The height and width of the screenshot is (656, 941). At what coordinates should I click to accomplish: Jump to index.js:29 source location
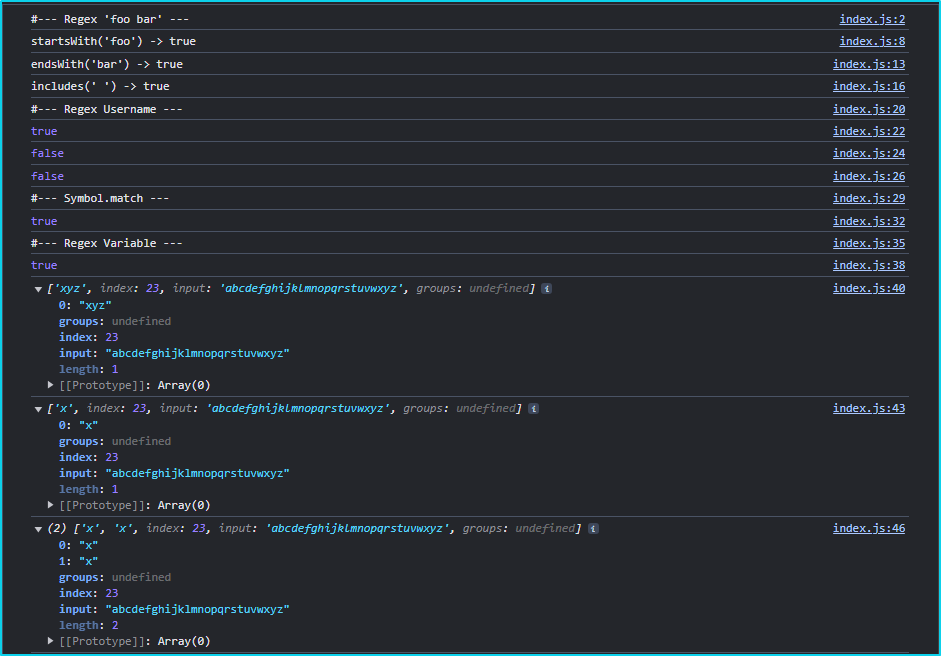869,198
